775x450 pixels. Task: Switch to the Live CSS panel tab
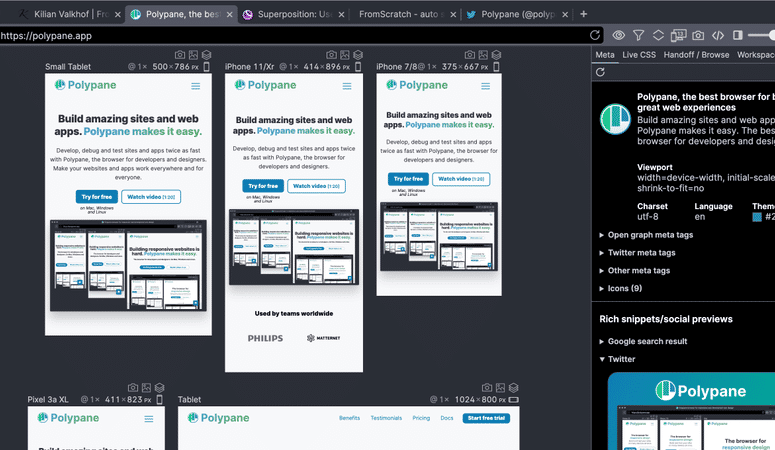tap(639, 55)
